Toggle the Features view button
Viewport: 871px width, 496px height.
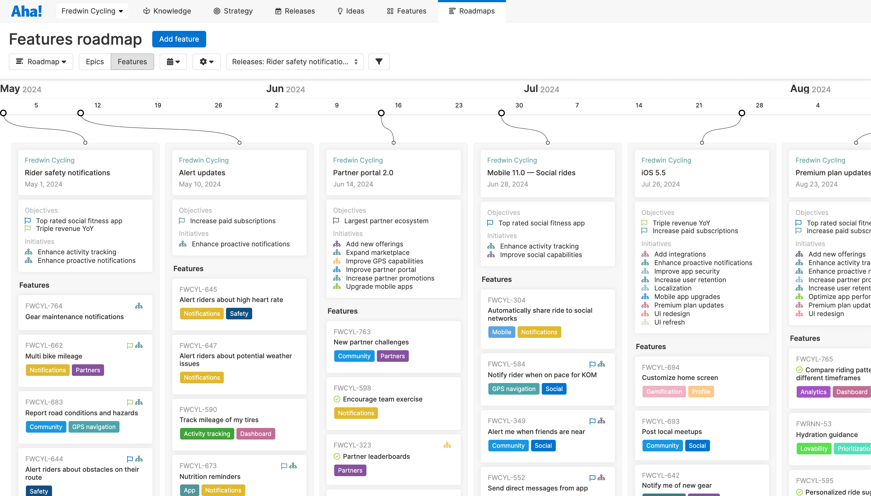tap(132, 62)
